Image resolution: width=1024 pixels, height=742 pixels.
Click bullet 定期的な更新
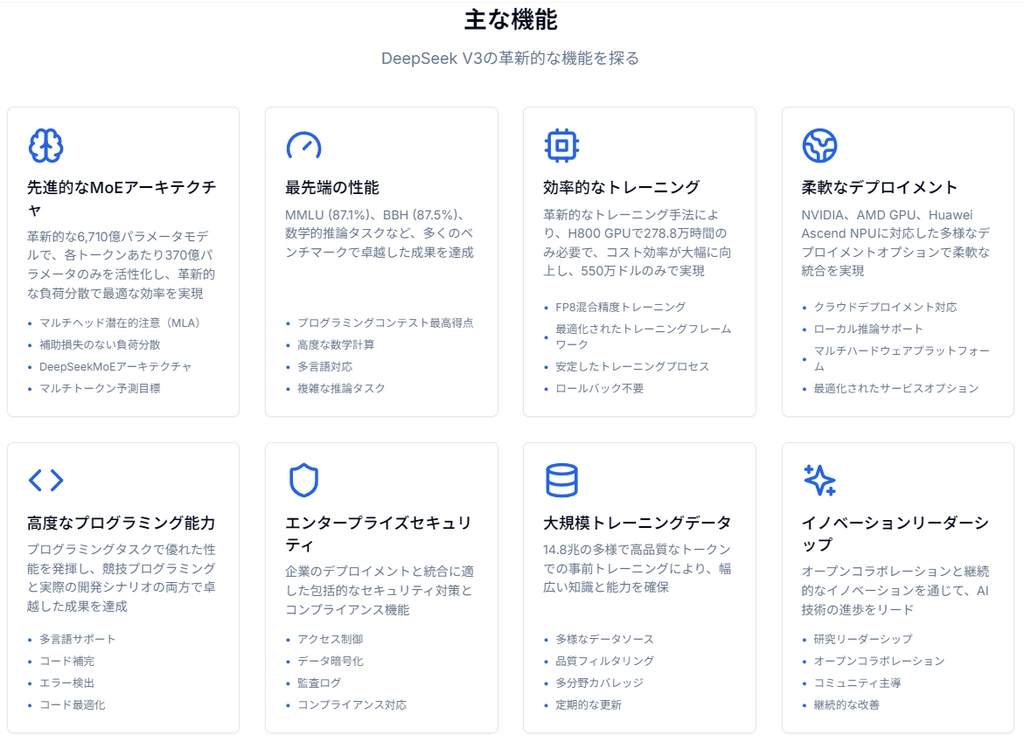588,705
